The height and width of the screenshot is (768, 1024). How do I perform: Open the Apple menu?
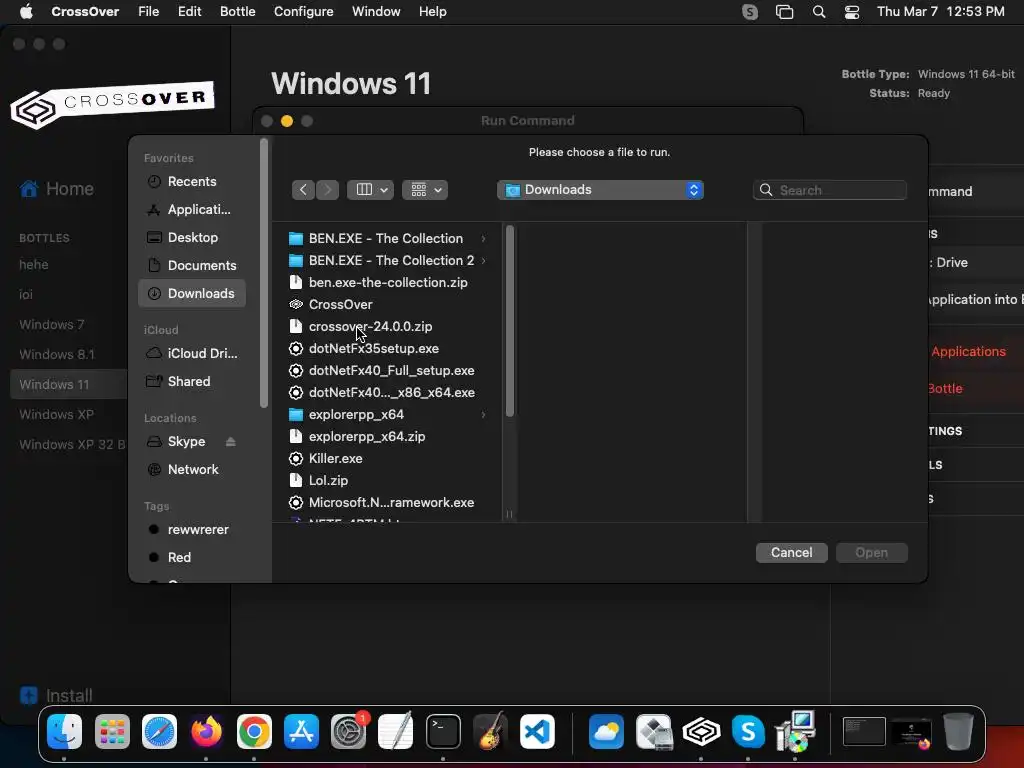(x=26, y=12)
